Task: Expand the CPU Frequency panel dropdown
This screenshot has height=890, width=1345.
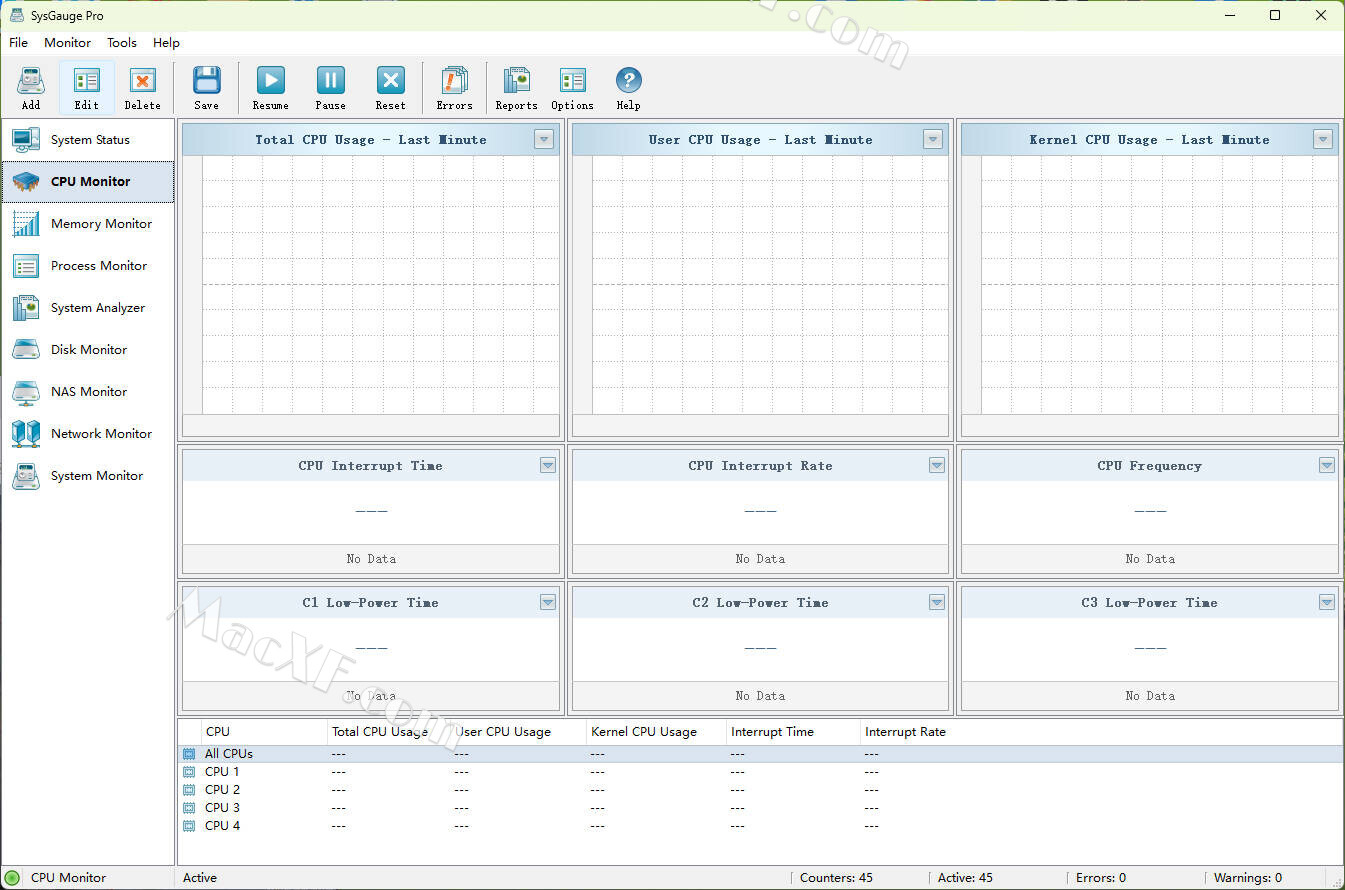Action: click(x=1326, y=465)
